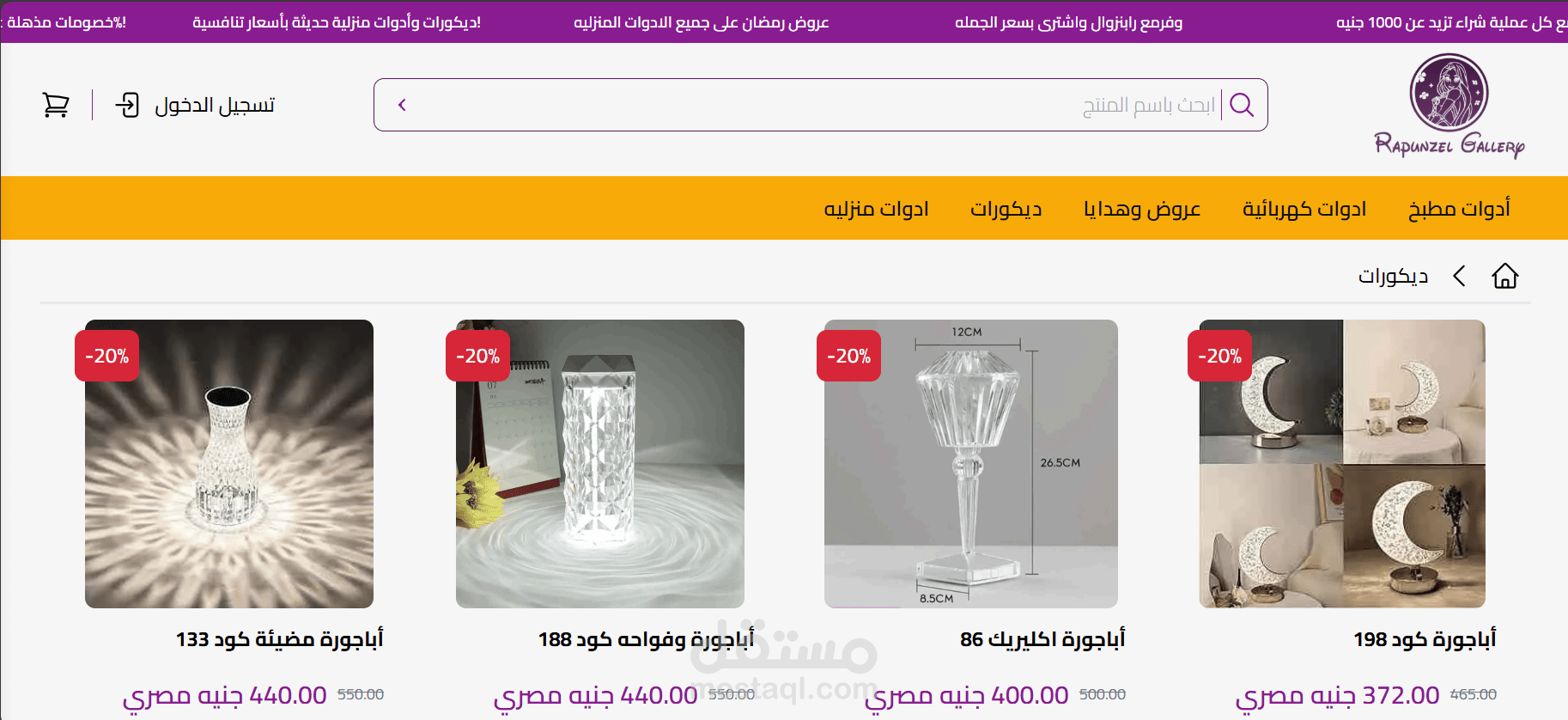Click the -20% badge on أباجورة كود 198

click(x=1219, y=356)
